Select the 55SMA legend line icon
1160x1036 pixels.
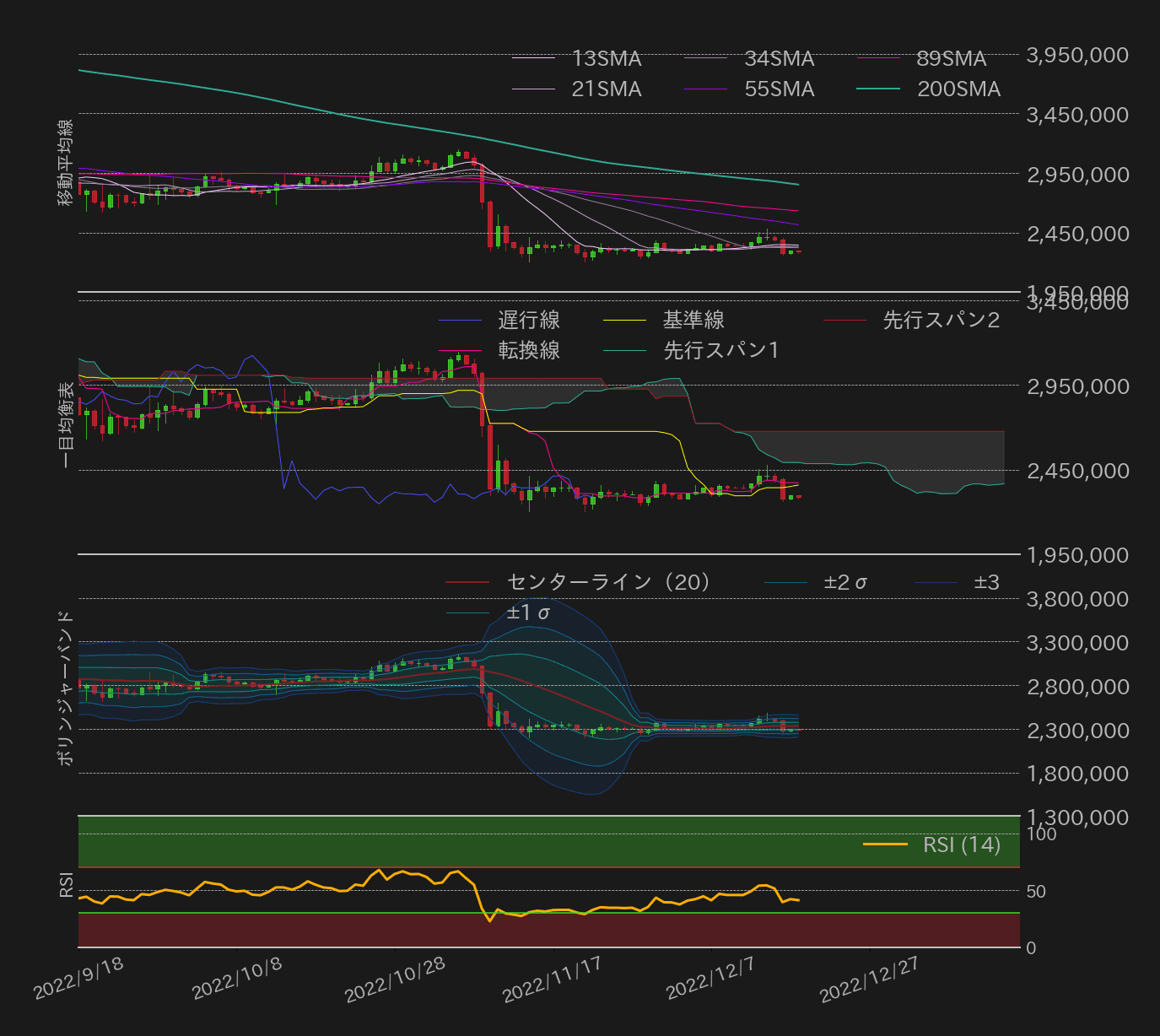[707, 89]
